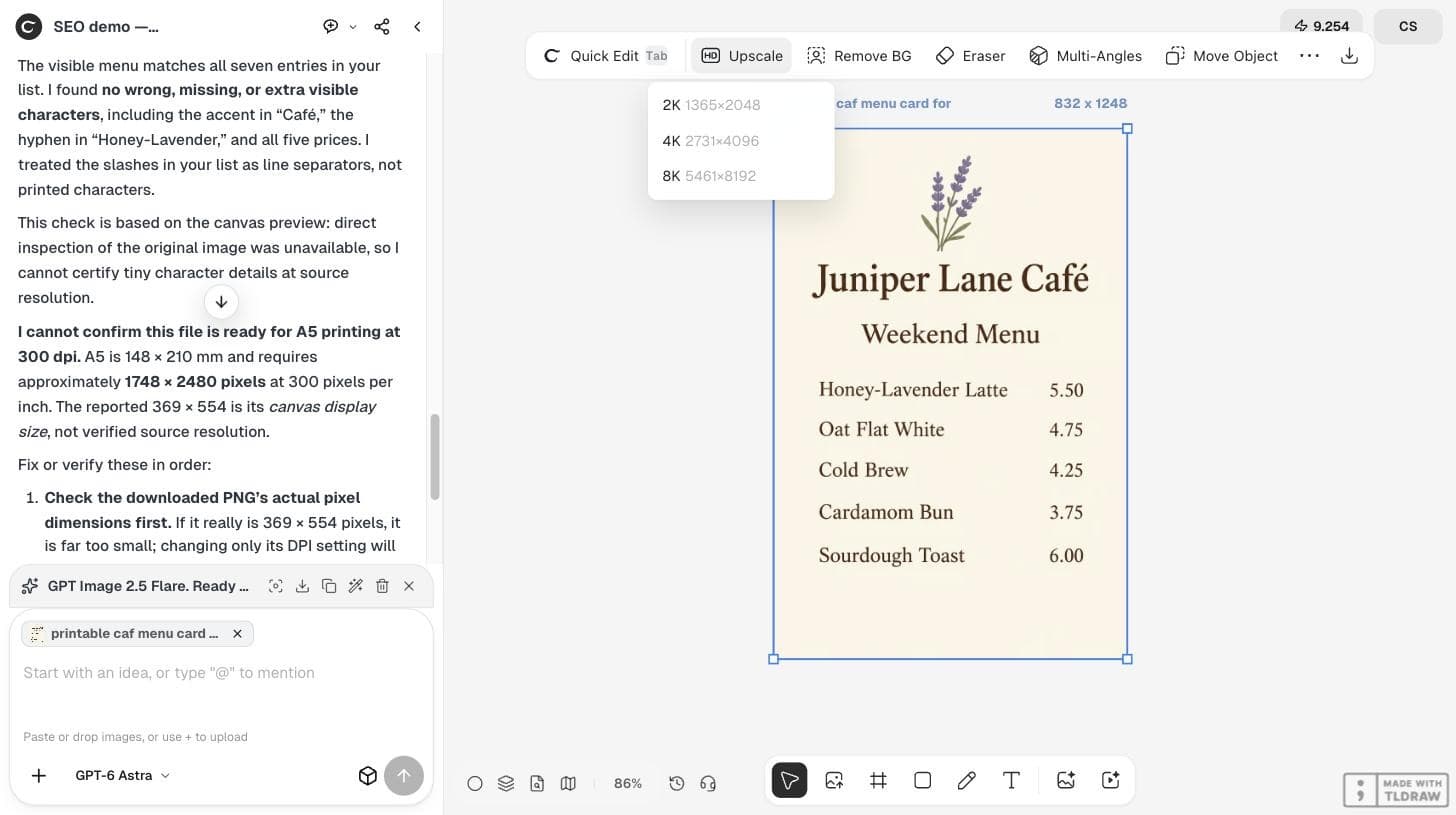The height and width of the screenshot is (815, 1456).
Task: Collapse the chat sidebar with the left chevron
Action: click(417, 26)
